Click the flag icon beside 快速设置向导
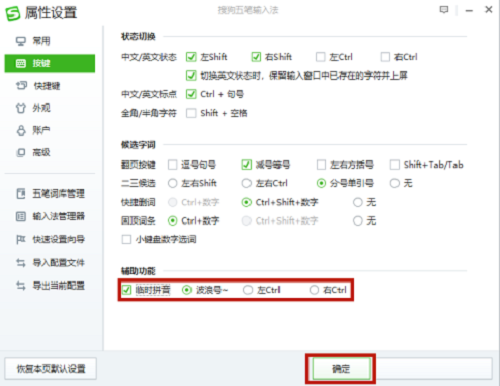The width and height of the screenshot is (500, 386). click(21, 239)
